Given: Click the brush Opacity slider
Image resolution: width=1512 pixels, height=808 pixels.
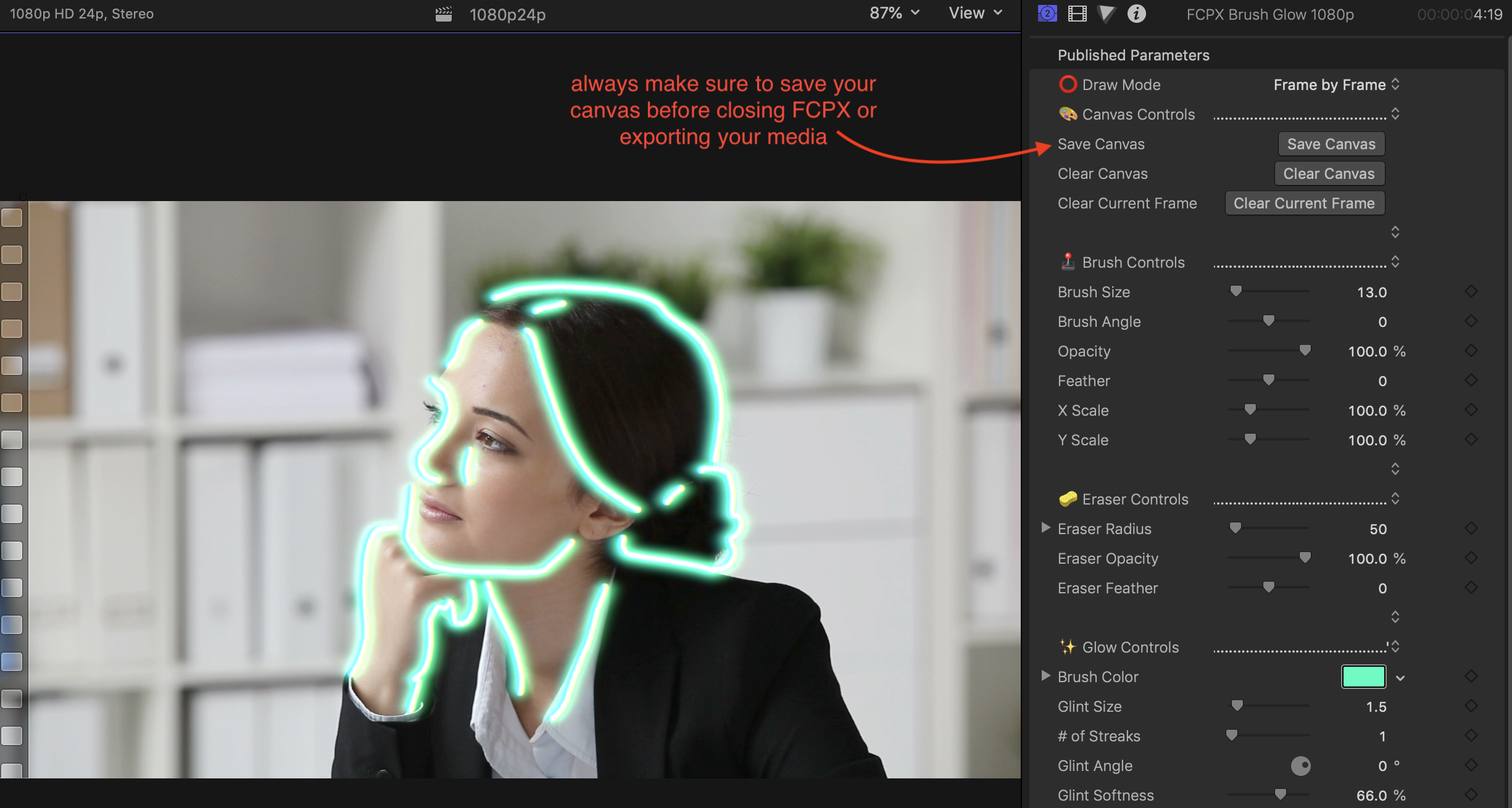Looking at the screenshot, I should [1268, 350].
